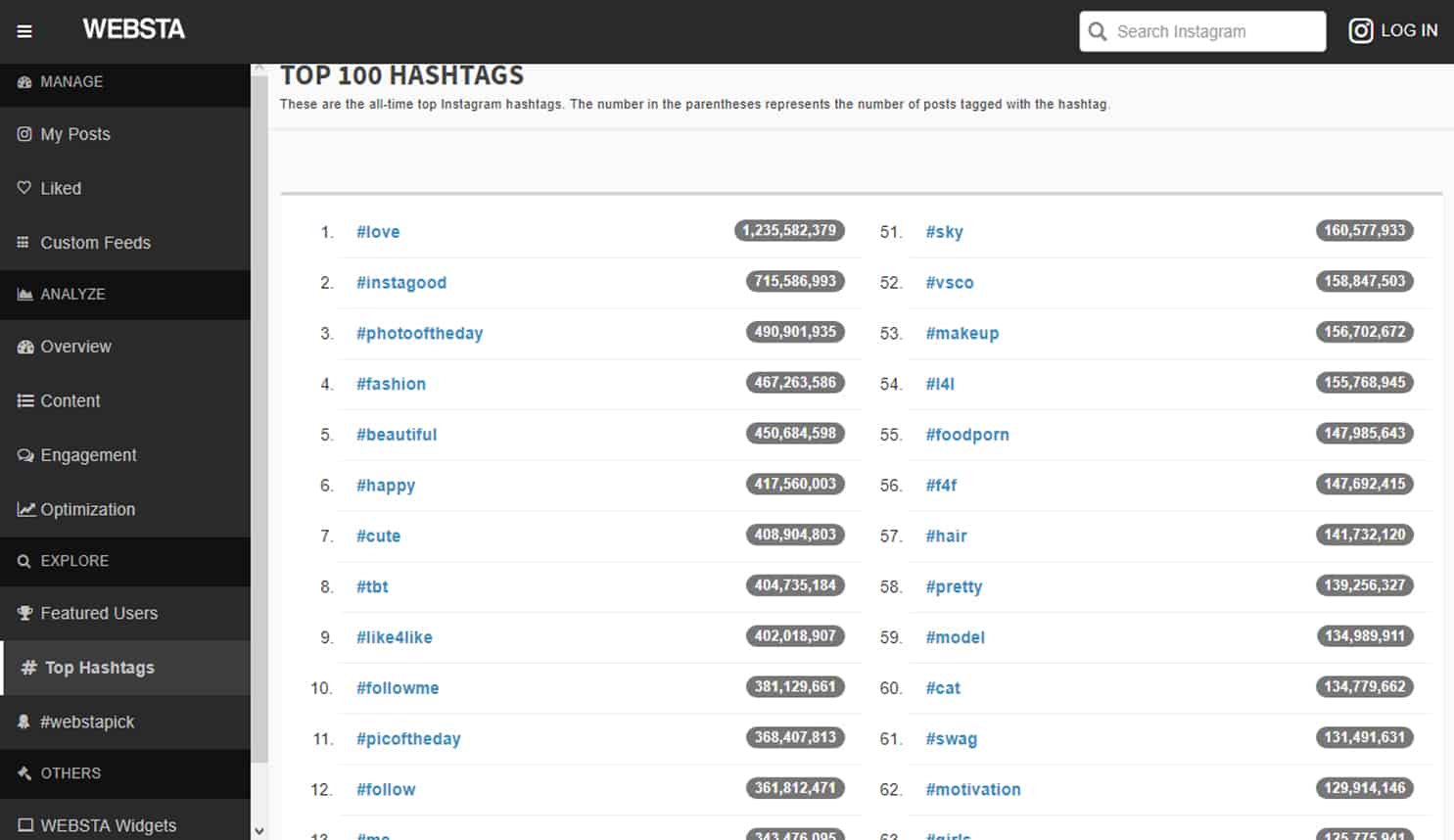Click the My Posts Instagram icon
The height and width of the screenshot is (840, 1454).
pos(24,134)
